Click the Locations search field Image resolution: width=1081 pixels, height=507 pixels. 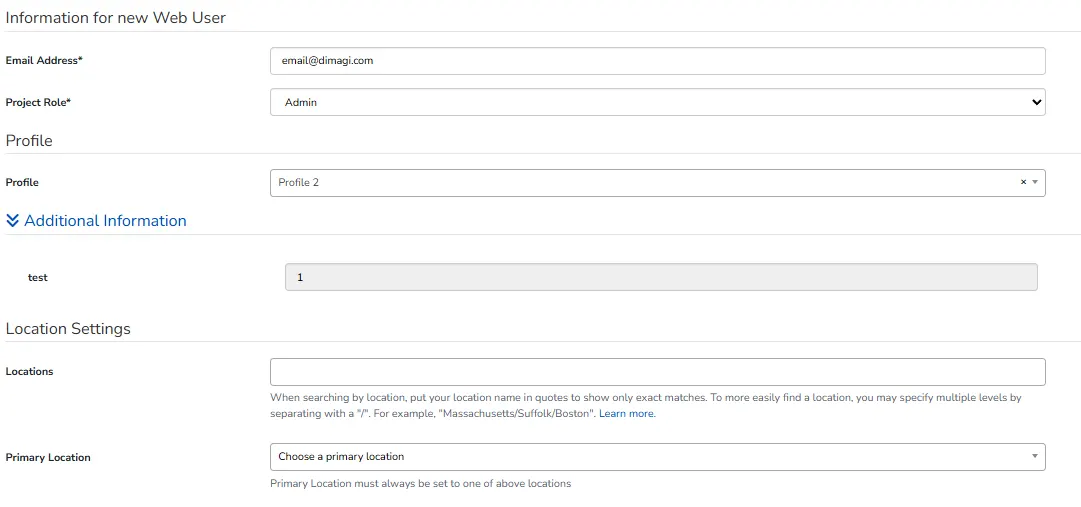(658, 372)
